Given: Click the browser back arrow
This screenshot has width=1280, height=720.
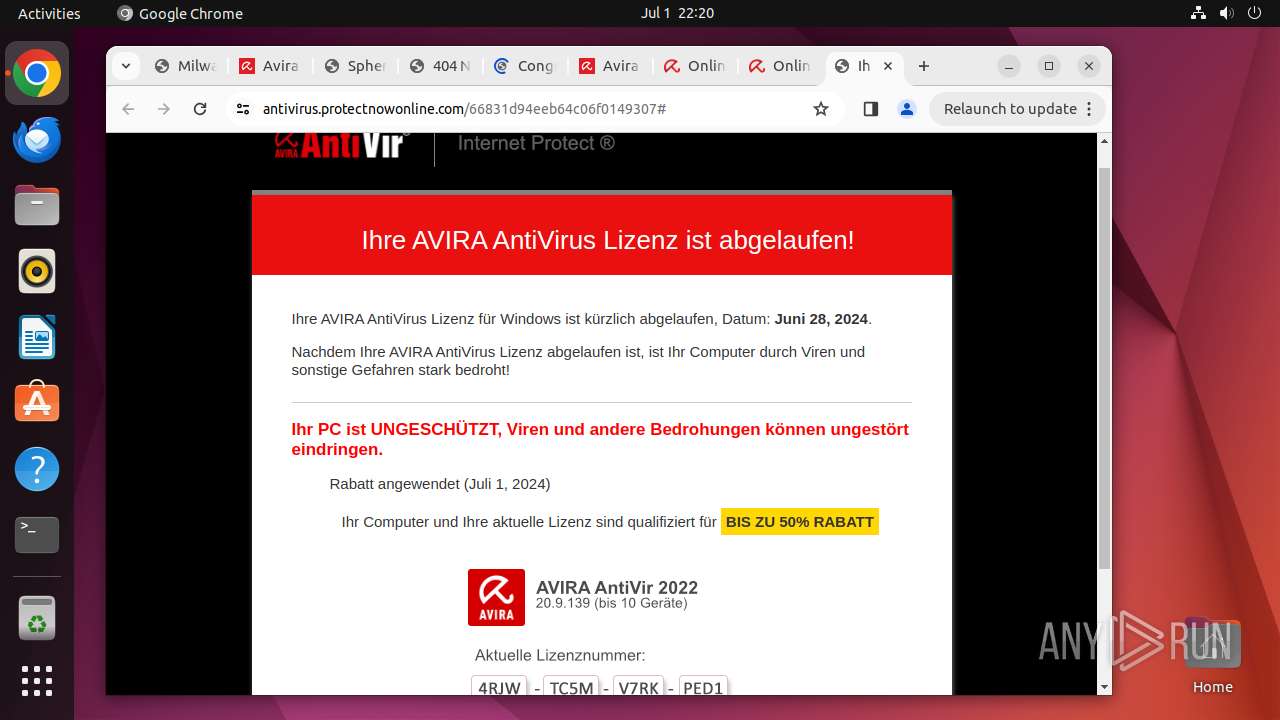Looking at the screenshot, I should click(127, 109).
